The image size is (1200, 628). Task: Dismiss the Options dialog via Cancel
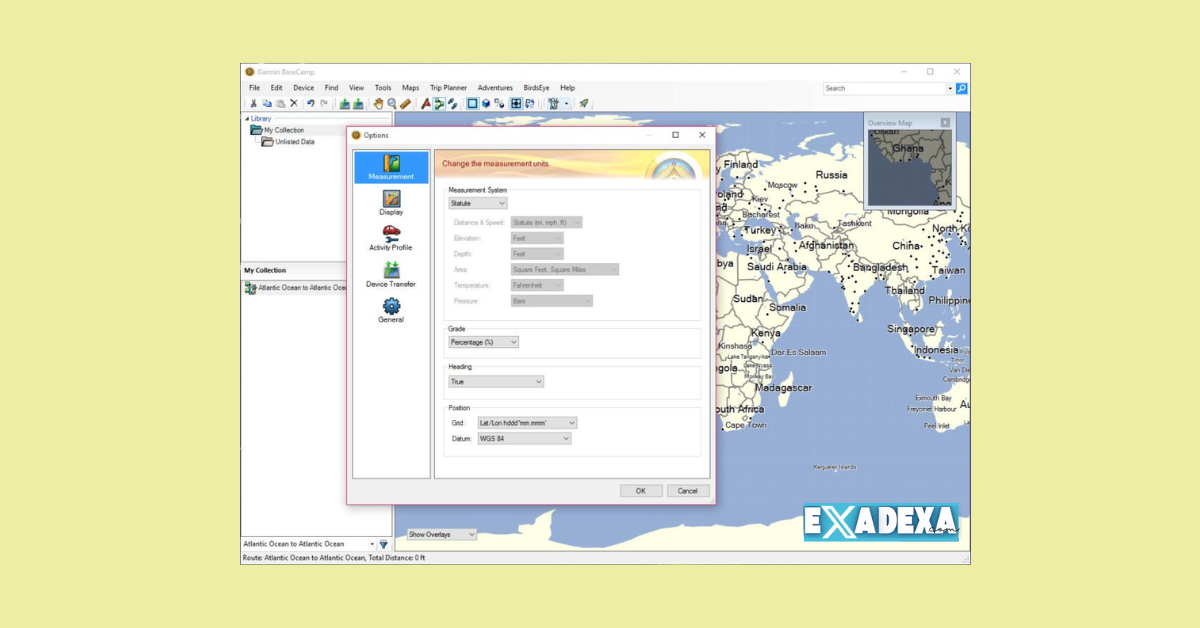tap(688, 490)
